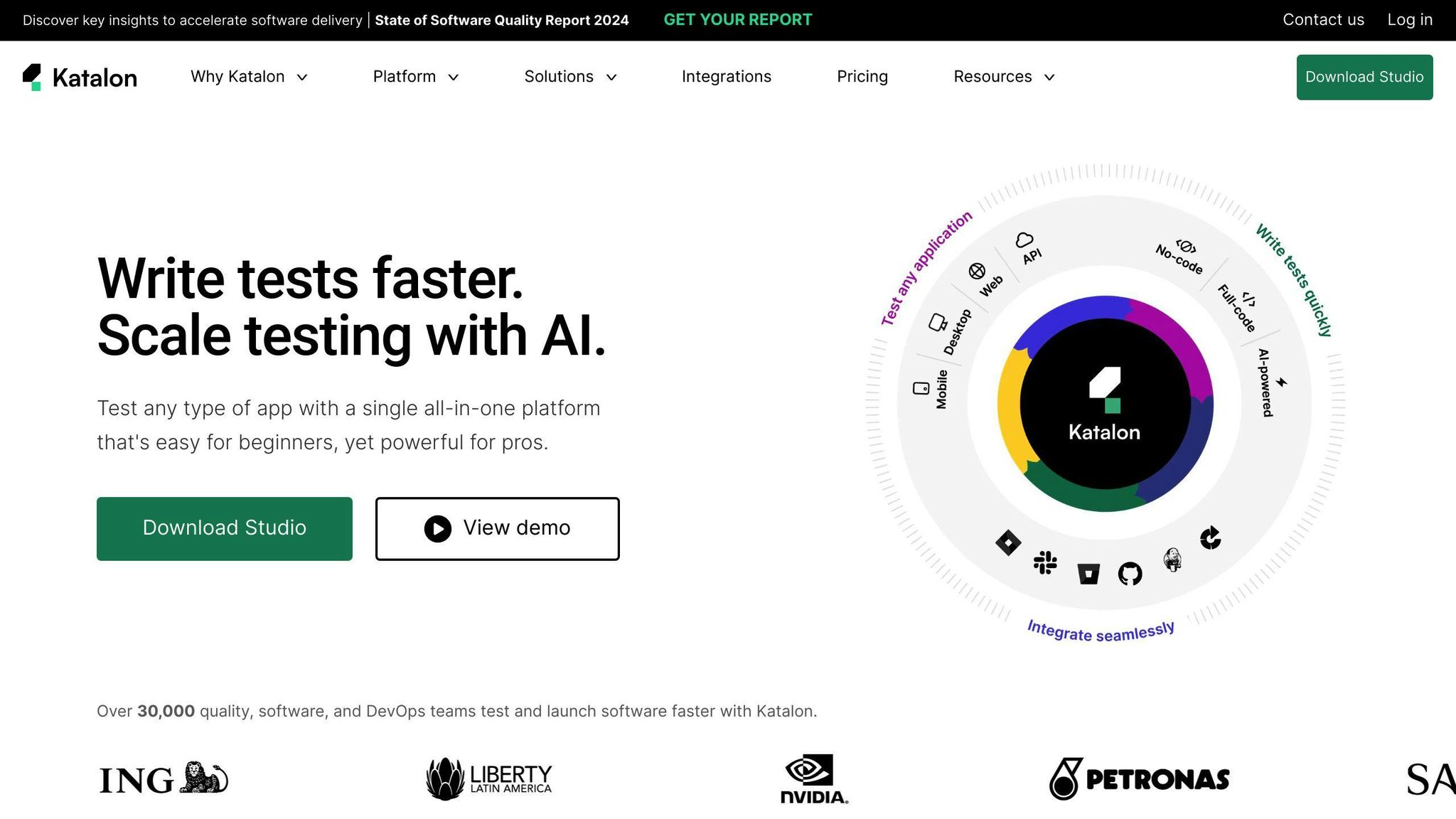Go to the Integrations page
This screenshot has width=1456, height=819.
tap(727, 77)
